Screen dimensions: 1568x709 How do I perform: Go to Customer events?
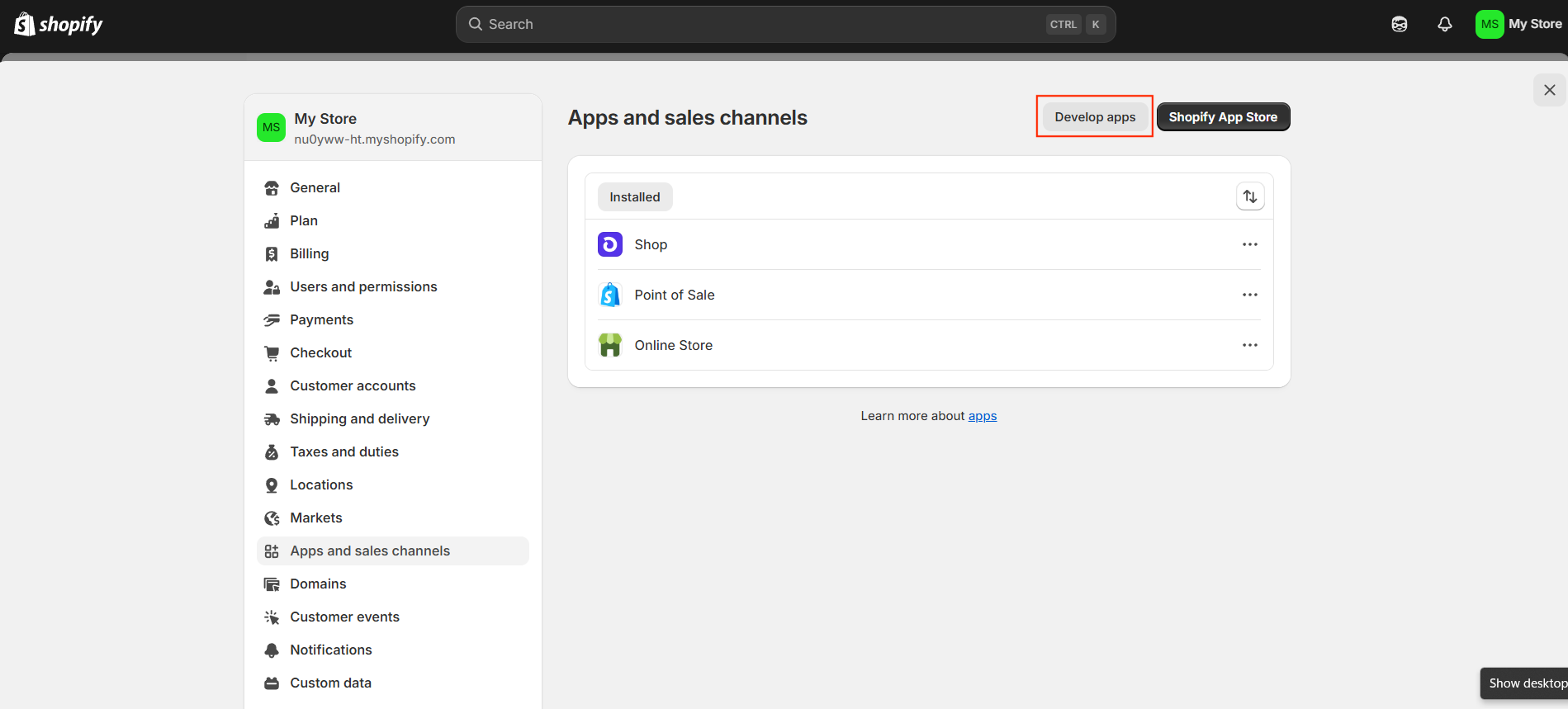tap(393, 617)
